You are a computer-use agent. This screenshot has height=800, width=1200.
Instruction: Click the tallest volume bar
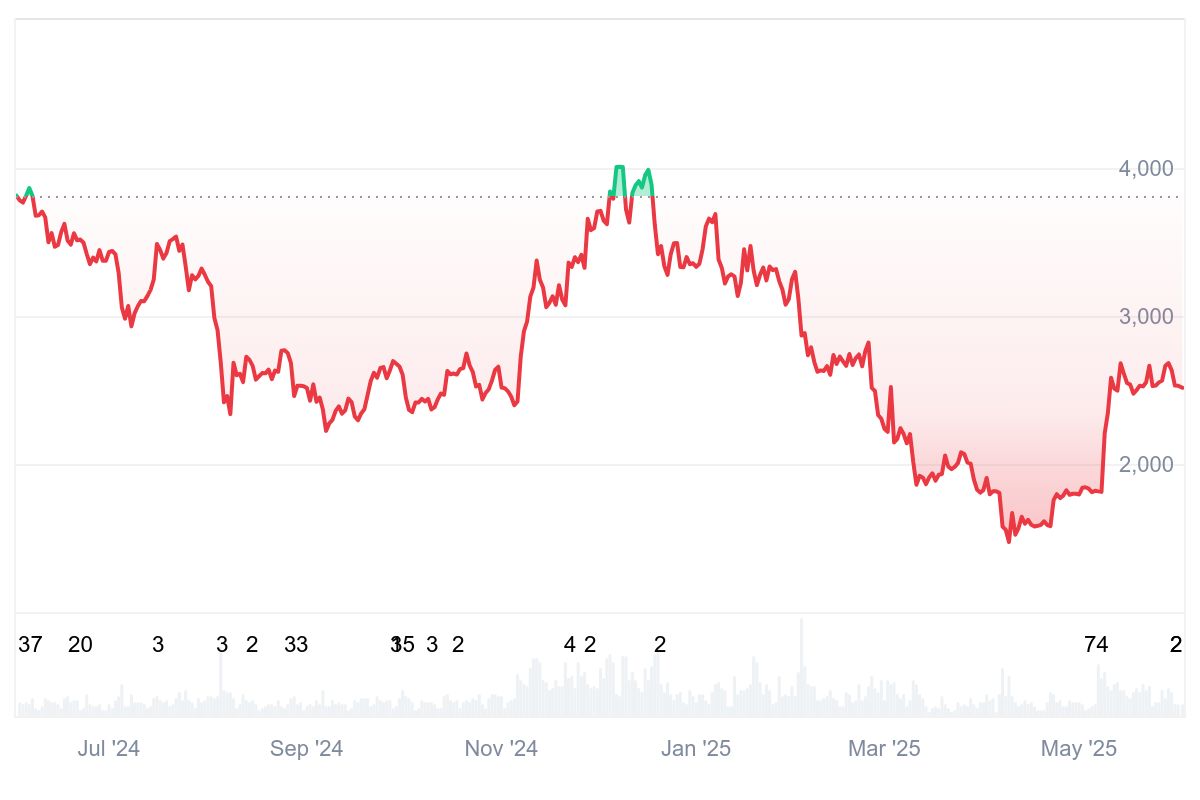tap(801, 666)
